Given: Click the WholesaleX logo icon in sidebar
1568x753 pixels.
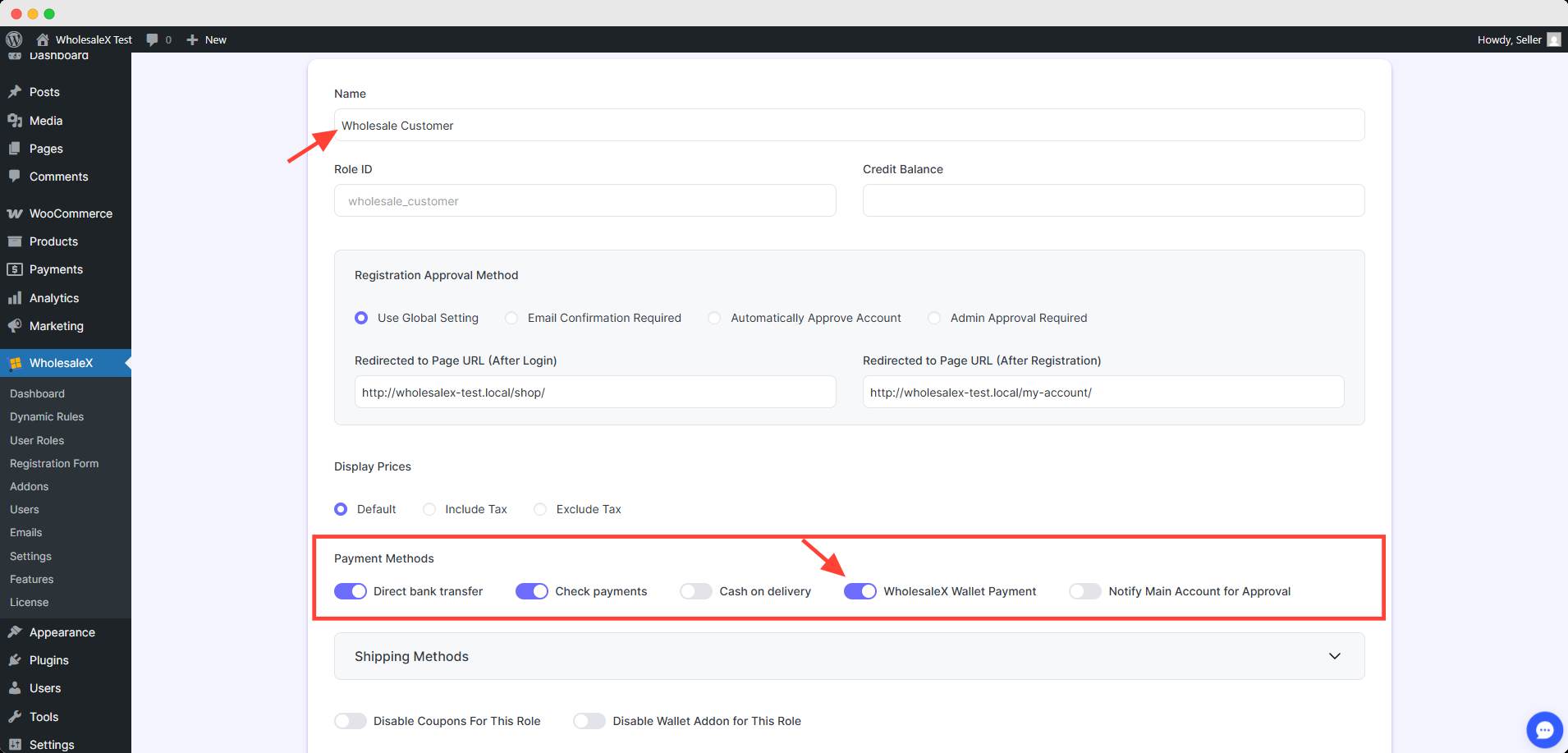Looking at the screenshot, I should 15,363.
